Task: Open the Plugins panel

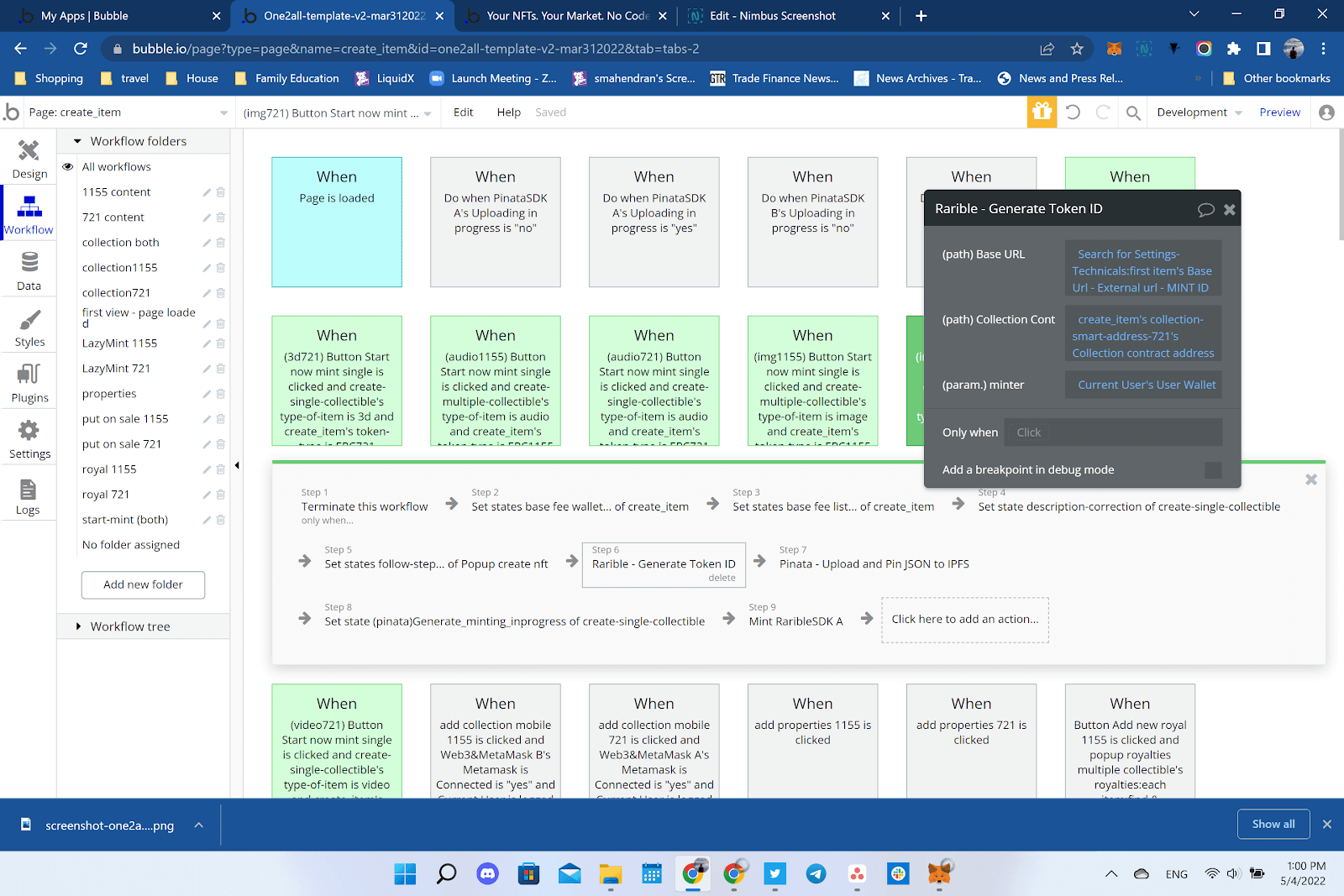Action: (x=29, y=382)
